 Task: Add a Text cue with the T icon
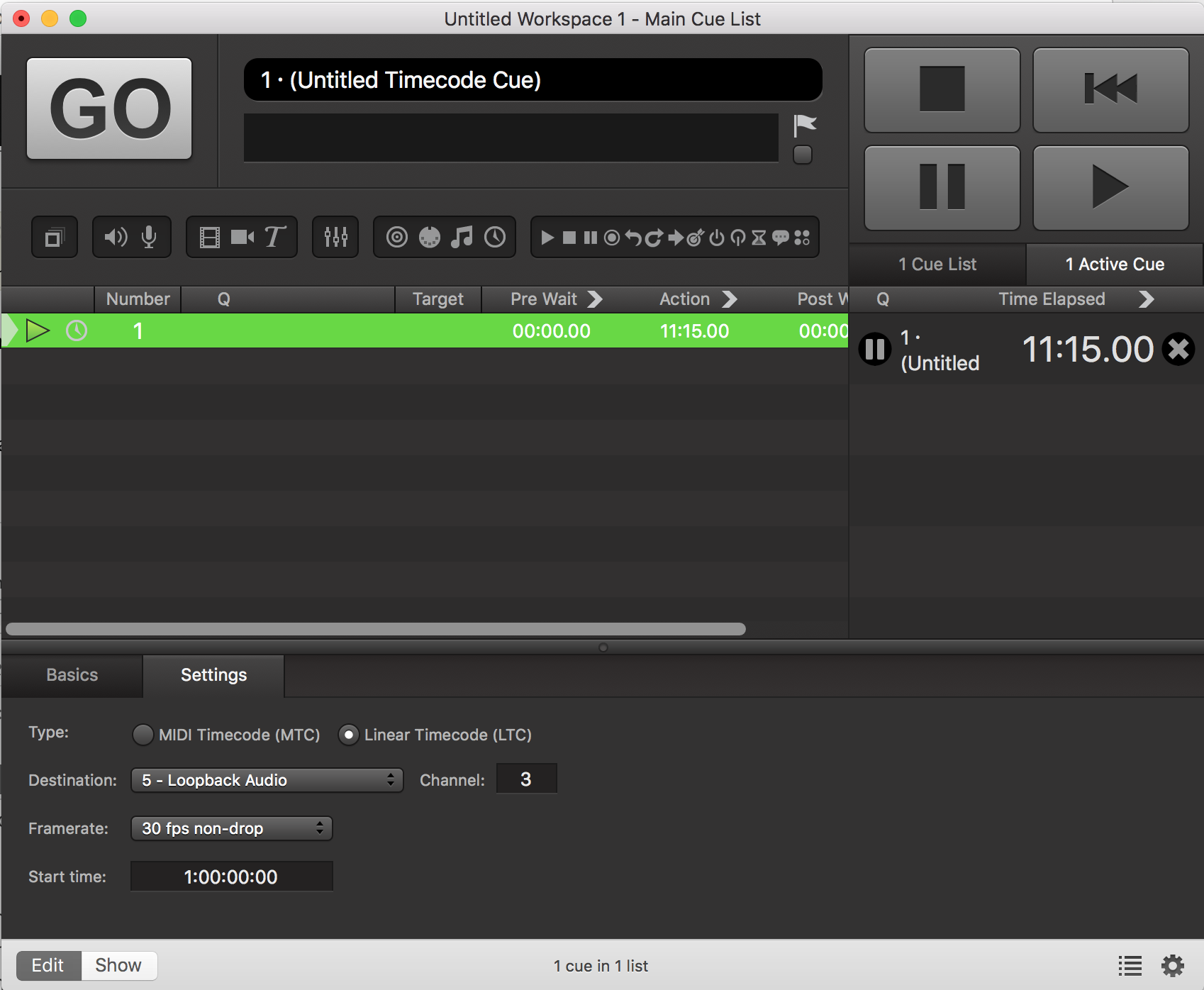click(275, 237)
